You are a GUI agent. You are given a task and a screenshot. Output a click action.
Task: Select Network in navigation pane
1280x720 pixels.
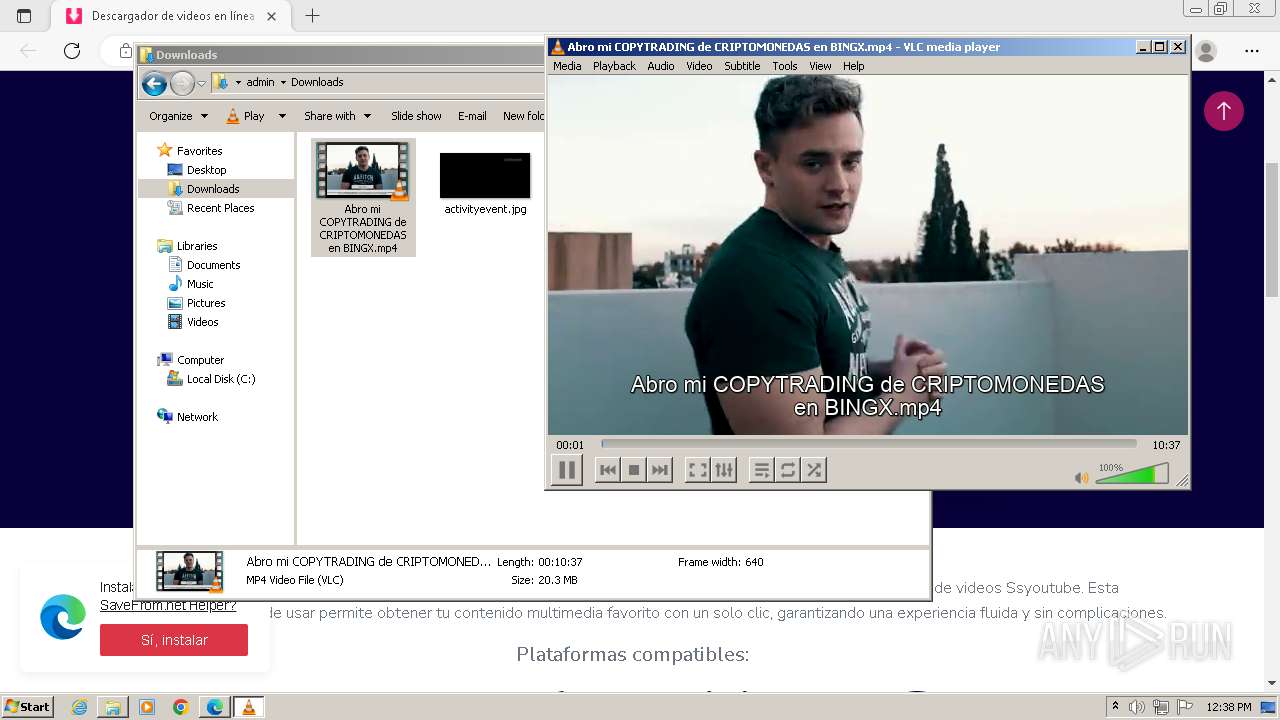[x=197, y=417]
